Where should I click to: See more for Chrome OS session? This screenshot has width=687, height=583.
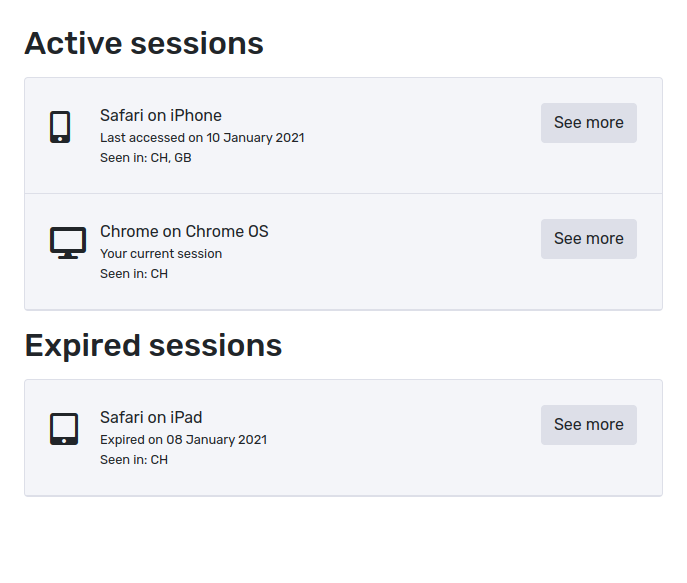click(x=588, y=239)
